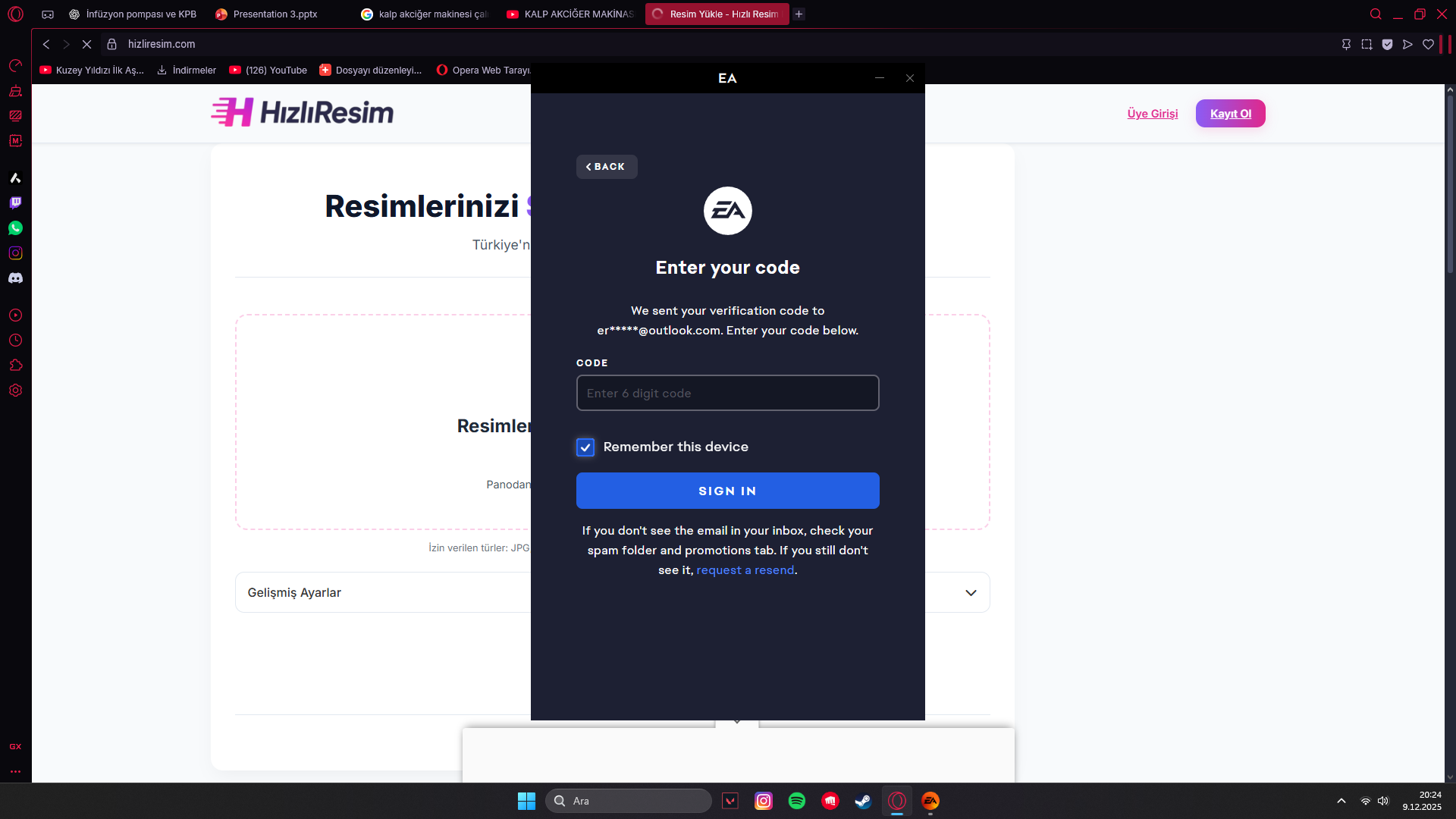Viewport: 1456px width, 819px height.
Task: Open Instagram from the taskbar
Action: pyautogui.click(x=764, y=801)
